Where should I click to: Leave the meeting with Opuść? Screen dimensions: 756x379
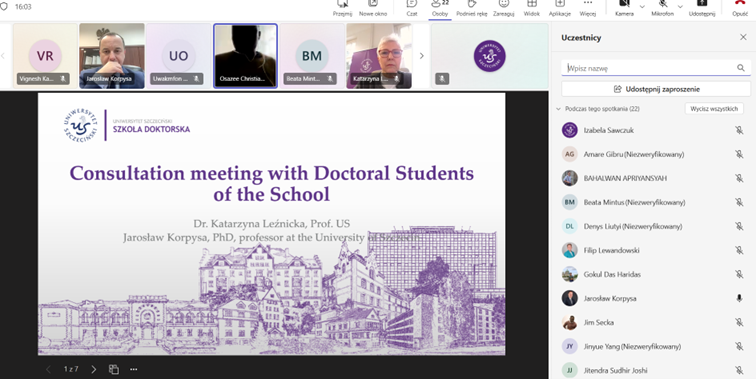click(740, 8)
